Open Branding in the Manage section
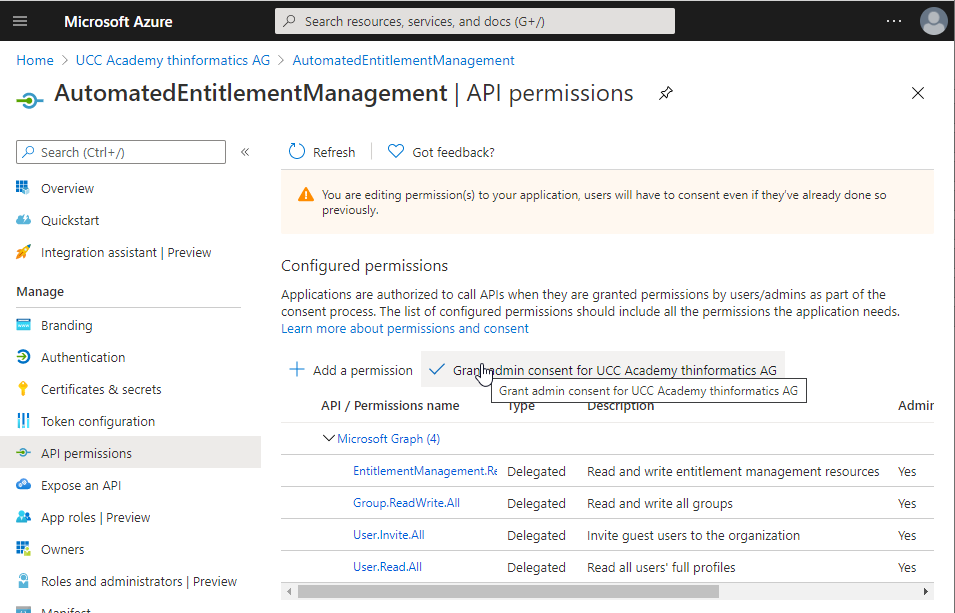Viewport: 955px width, 613px height. point(66,325)
